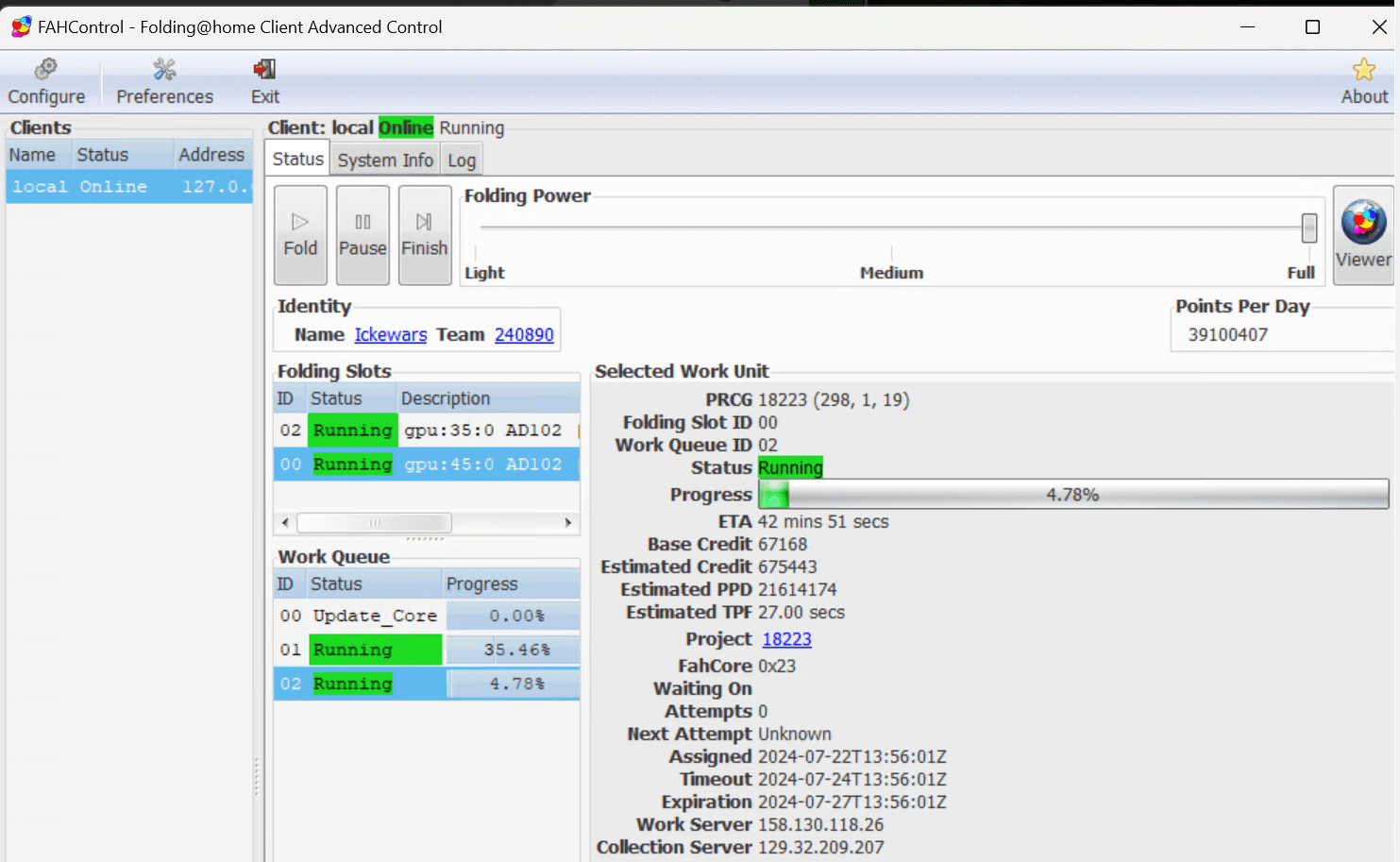Screen dimensions: 1400x862
Task: Select folding slot 02 gpu:35:0
Action: click(x=427, y=431)
